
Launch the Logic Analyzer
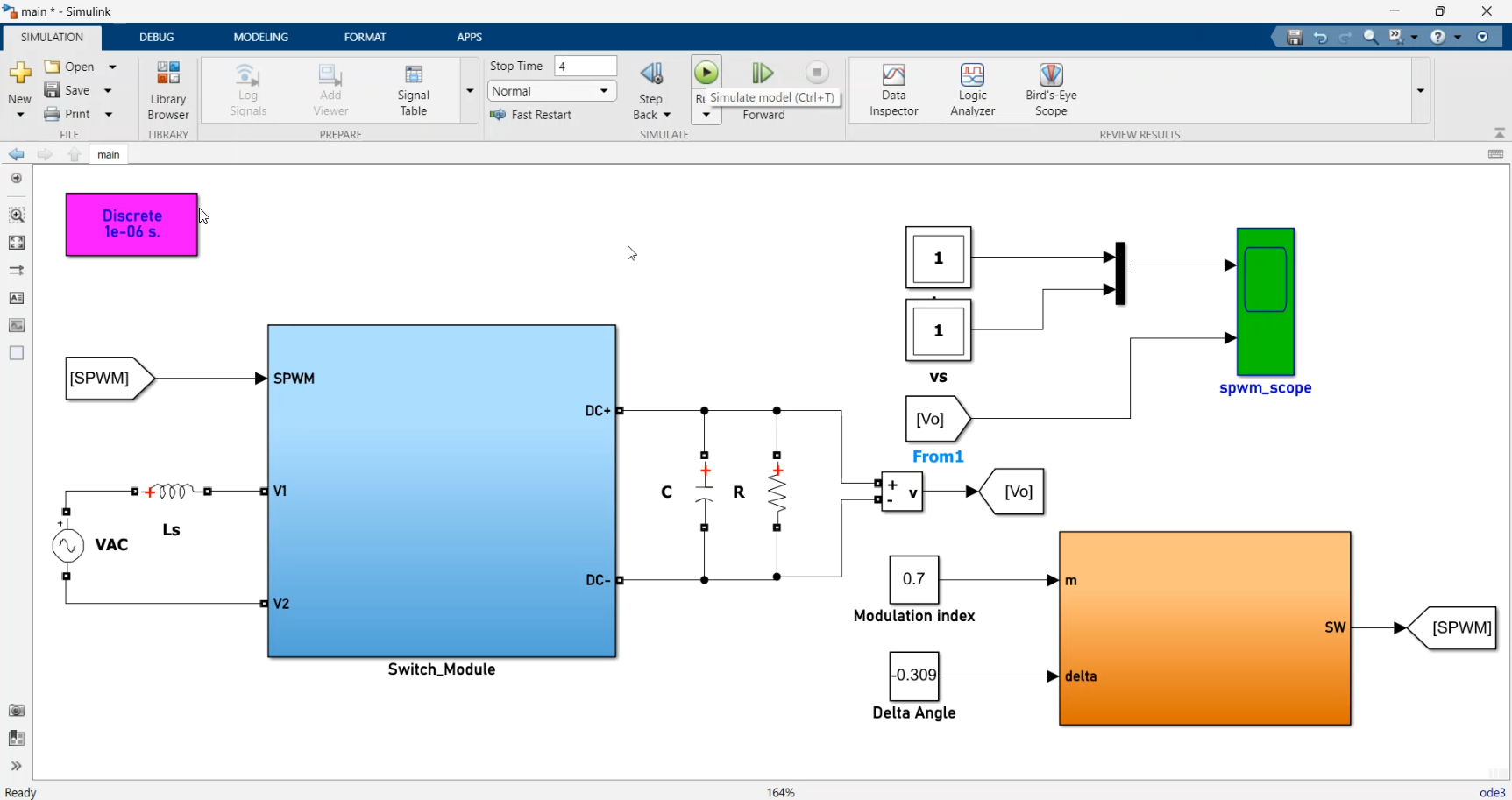coord(972,89)
